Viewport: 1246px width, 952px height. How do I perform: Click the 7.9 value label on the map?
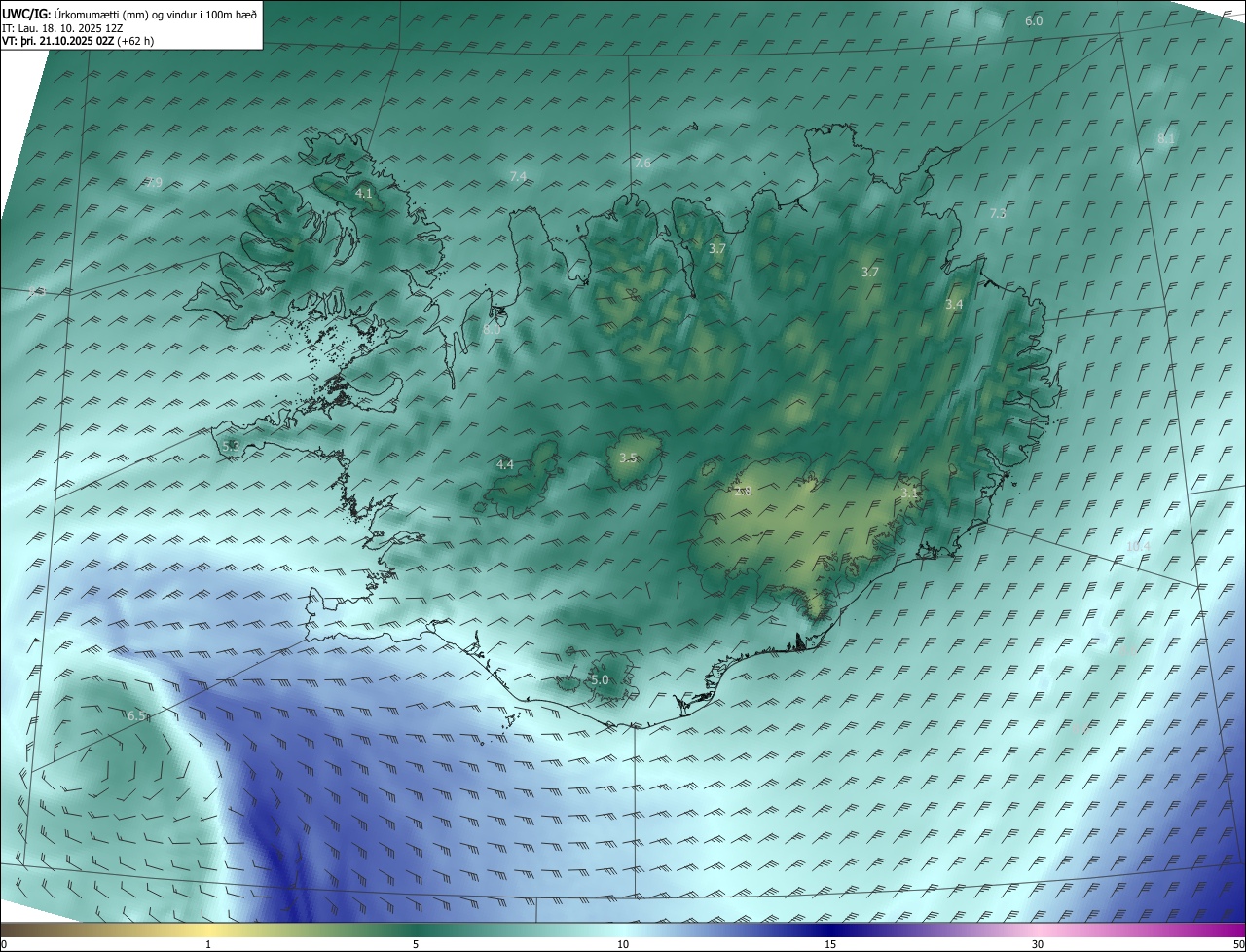[x=154, y=182]
